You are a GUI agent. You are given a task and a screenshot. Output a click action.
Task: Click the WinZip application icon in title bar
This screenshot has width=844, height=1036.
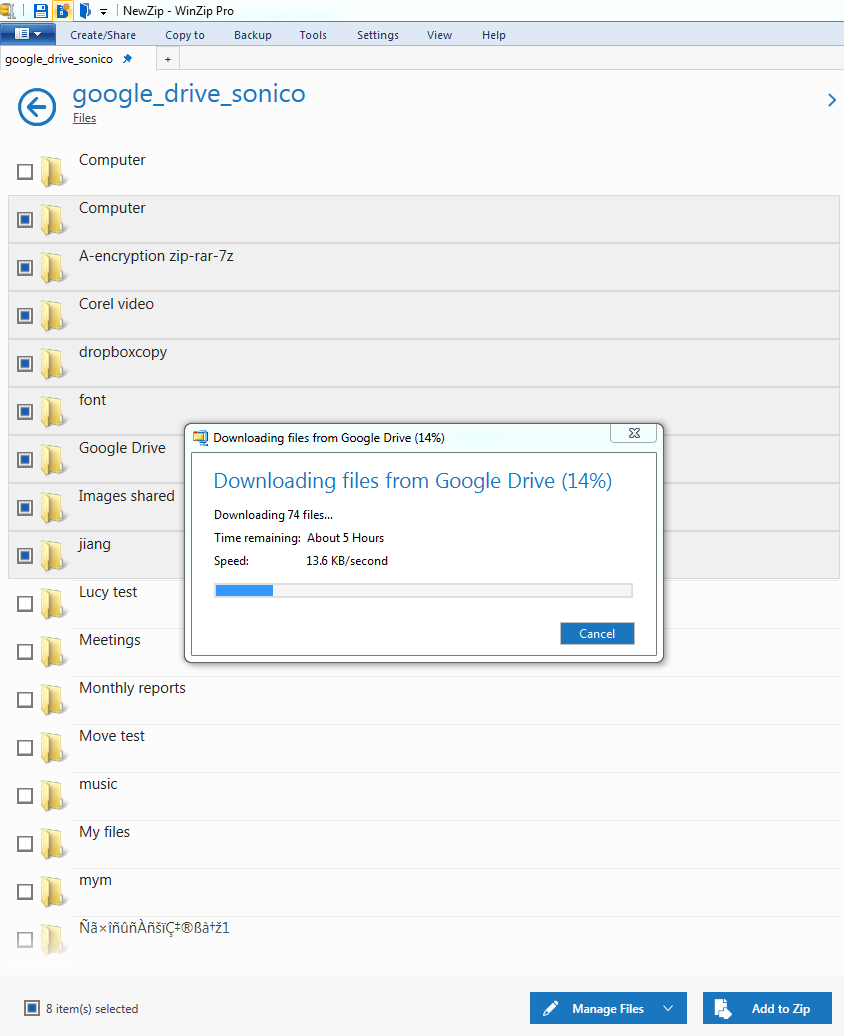click(x=7, y=11)
